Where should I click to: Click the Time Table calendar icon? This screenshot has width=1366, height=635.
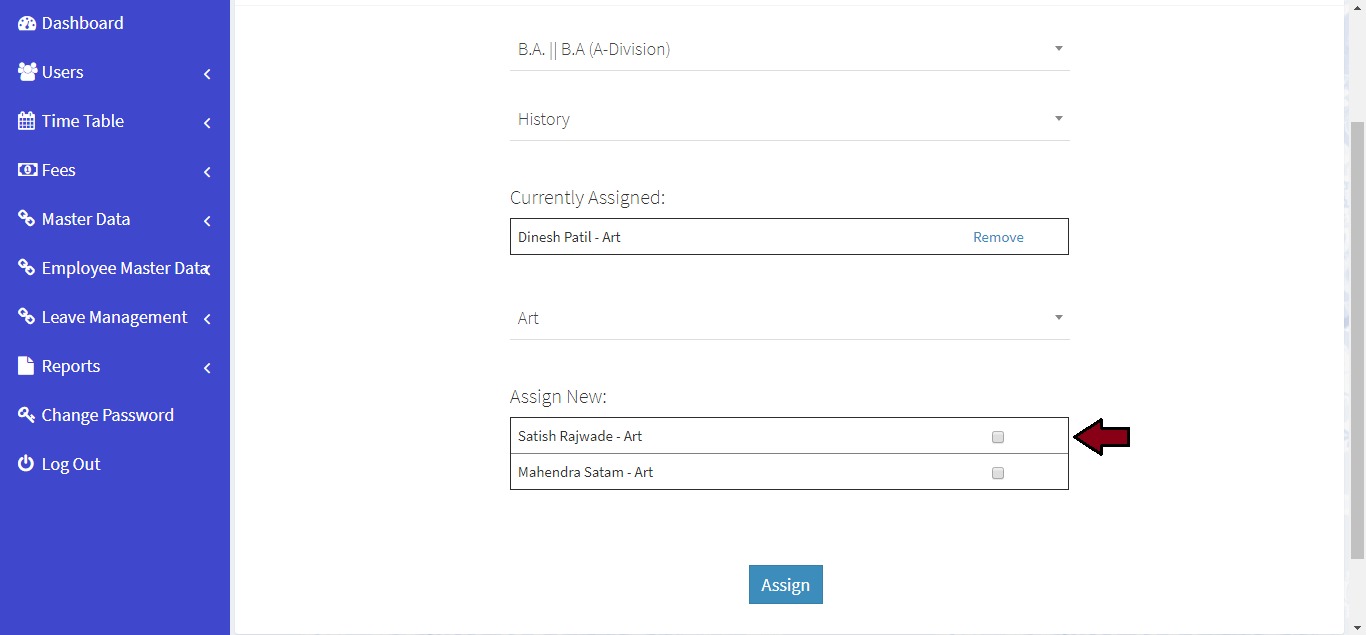(27, 121)
